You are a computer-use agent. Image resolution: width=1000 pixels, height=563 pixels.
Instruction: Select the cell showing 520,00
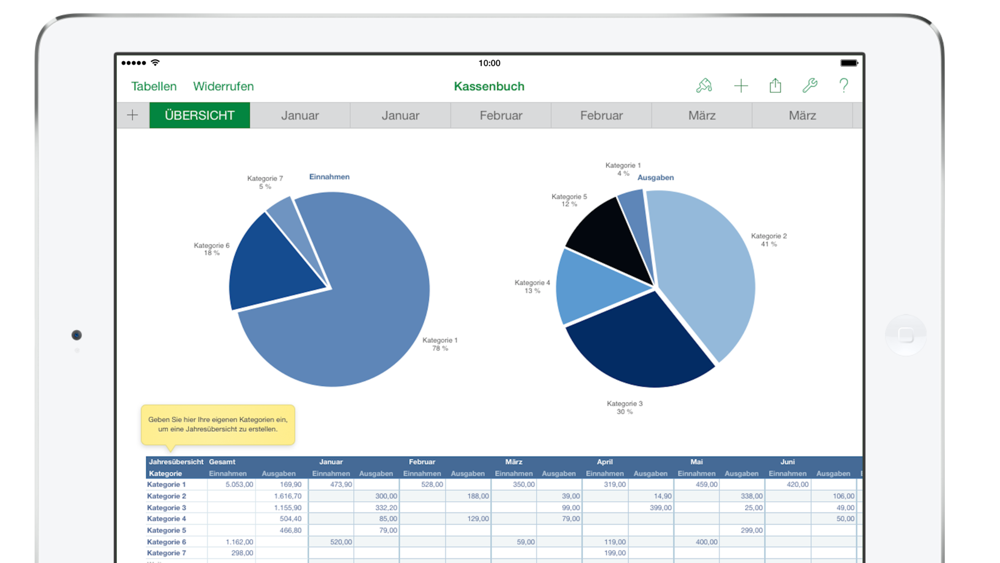332,542
